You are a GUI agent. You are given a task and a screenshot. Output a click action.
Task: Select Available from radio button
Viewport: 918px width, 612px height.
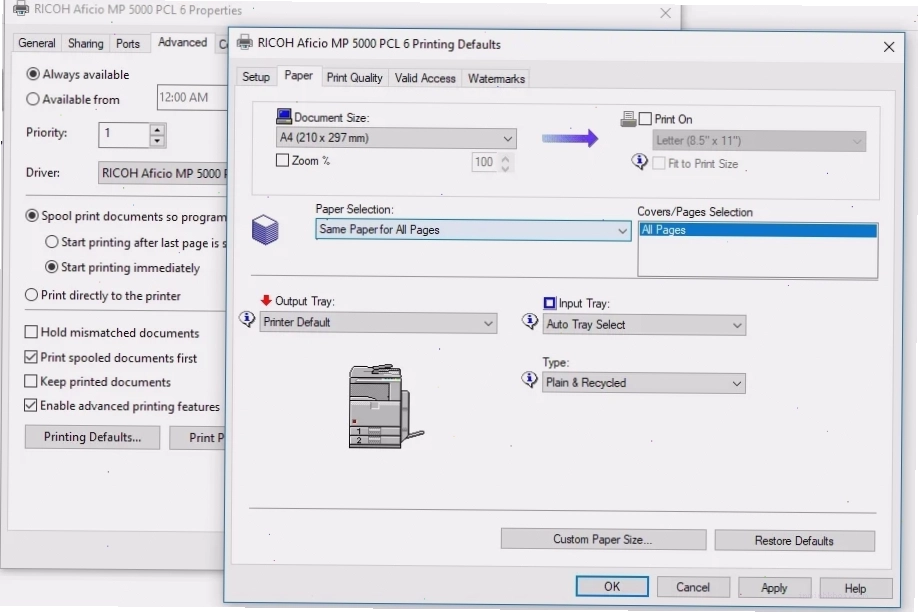(x=33, y=99)
